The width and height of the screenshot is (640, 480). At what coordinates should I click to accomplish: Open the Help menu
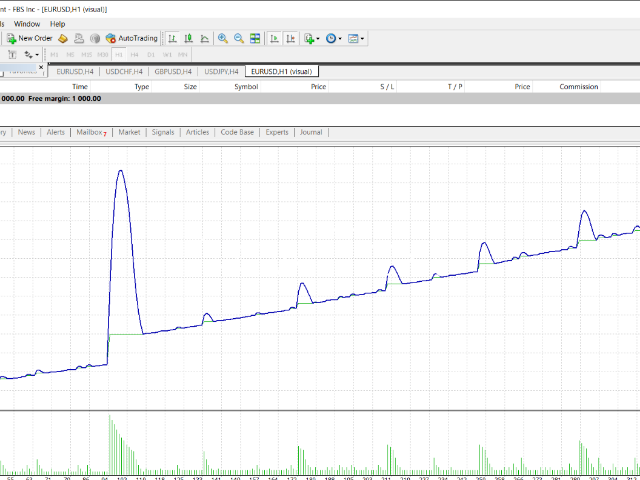(58, 24)
